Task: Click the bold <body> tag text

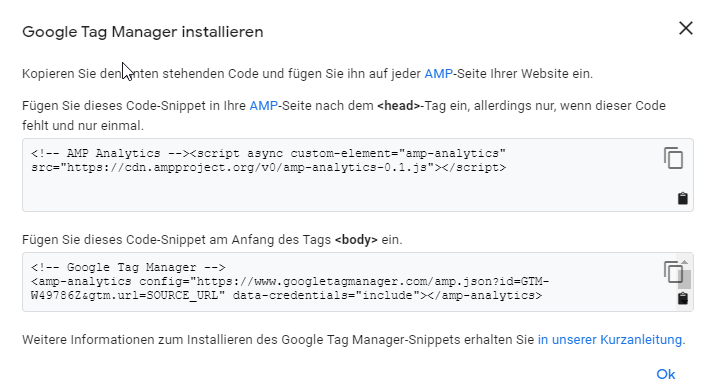Action: (356, 240)
